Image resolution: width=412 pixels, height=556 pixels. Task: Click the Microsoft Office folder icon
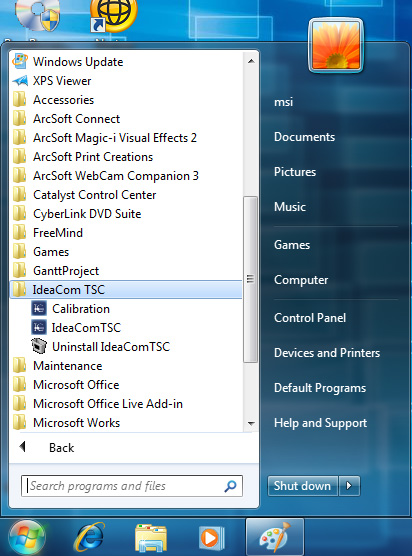pyautogui.click(x=20, y=385)
